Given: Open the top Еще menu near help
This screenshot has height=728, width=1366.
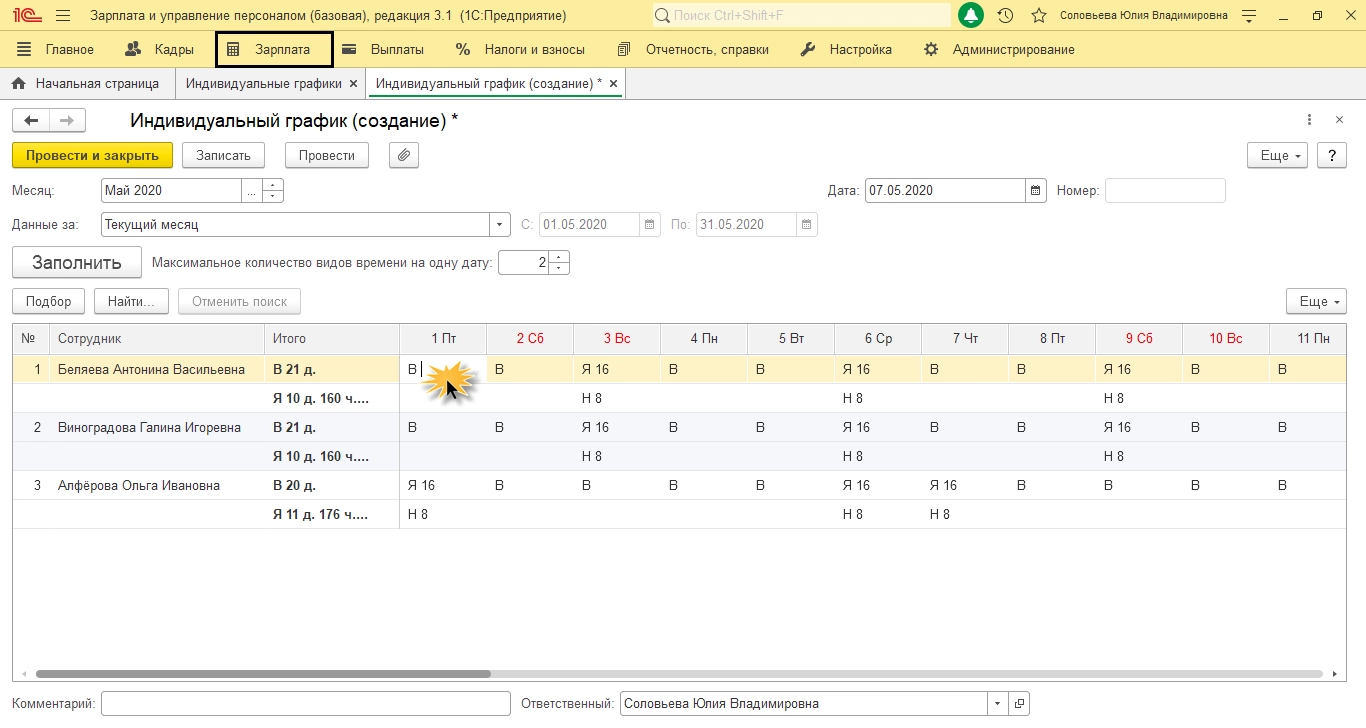Looking at the screenshot, I should [x=1278, y=156].
